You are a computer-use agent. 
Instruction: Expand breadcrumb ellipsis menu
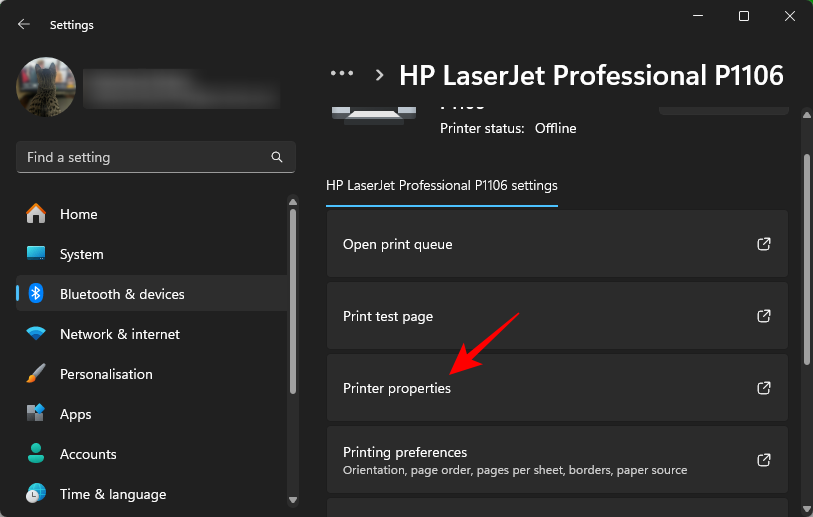[x=342, y=74]
